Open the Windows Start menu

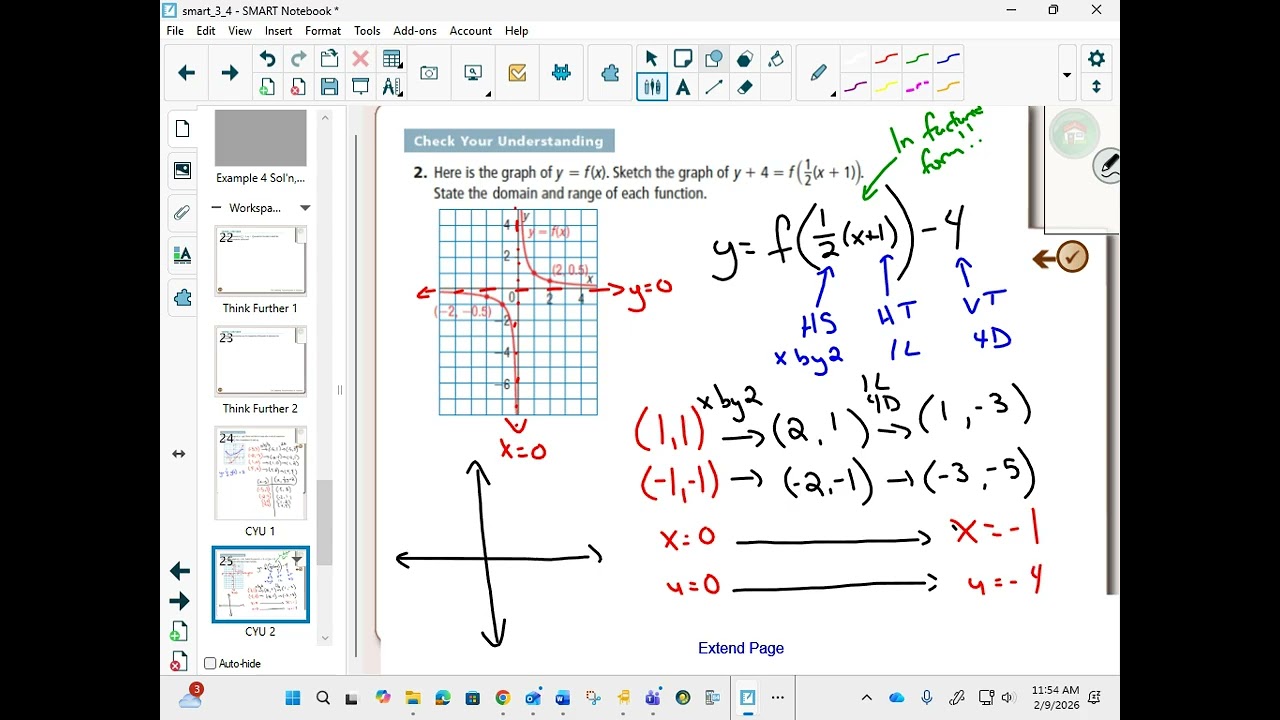click(293, 698)
